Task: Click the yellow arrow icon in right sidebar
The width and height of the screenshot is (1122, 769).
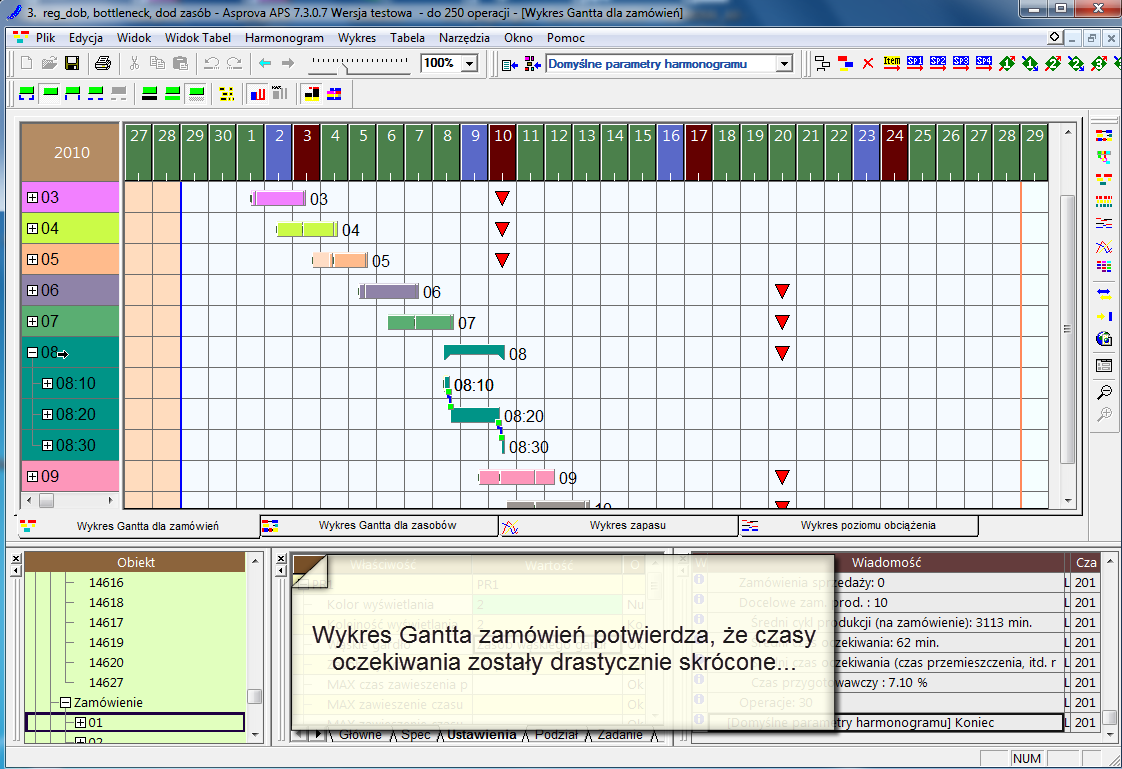Action: tap(1104, 316)
